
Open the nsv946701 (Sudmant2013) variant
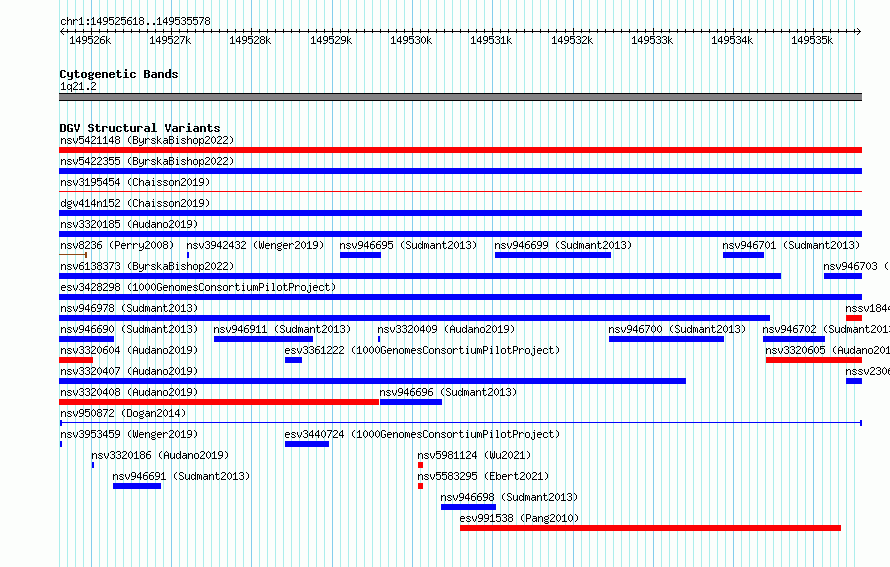tap(791, 245)
